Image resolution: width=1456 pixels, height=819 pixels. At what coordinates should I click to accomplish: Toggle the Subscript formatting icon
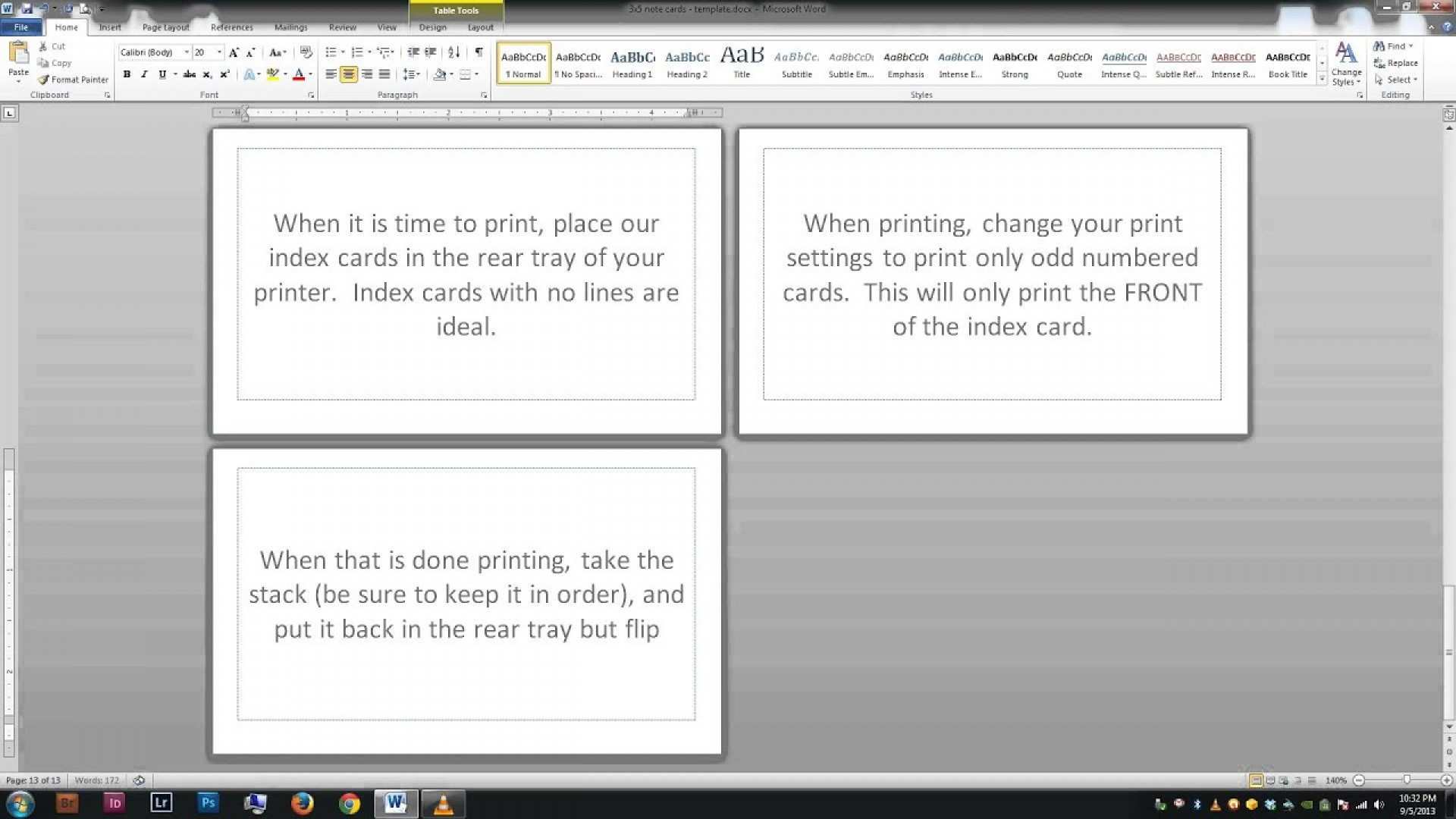(x=208, y=75)
